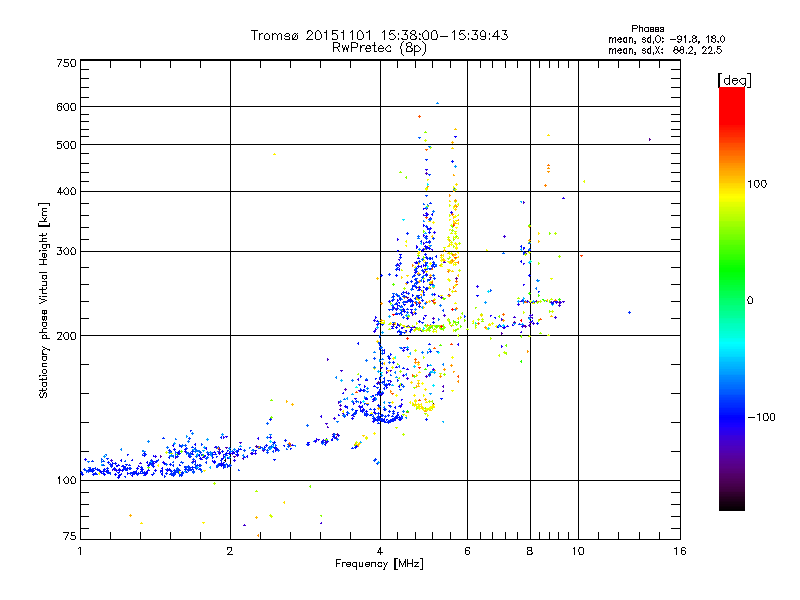
Task: Click the isolated blue point near 12.7 MHz at 225 km
Action: [630, 312]
